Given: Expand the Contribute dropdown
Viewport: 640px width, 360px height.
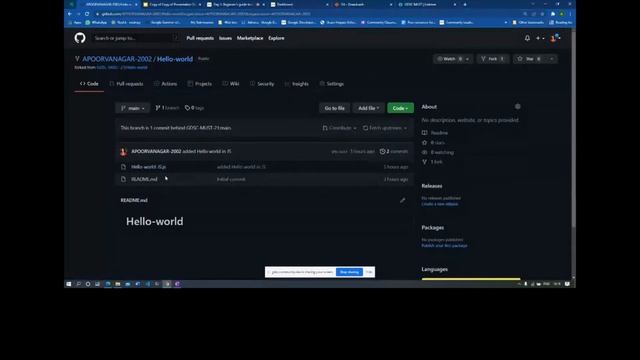Looking at the screenshot, I should coord(340,128).
